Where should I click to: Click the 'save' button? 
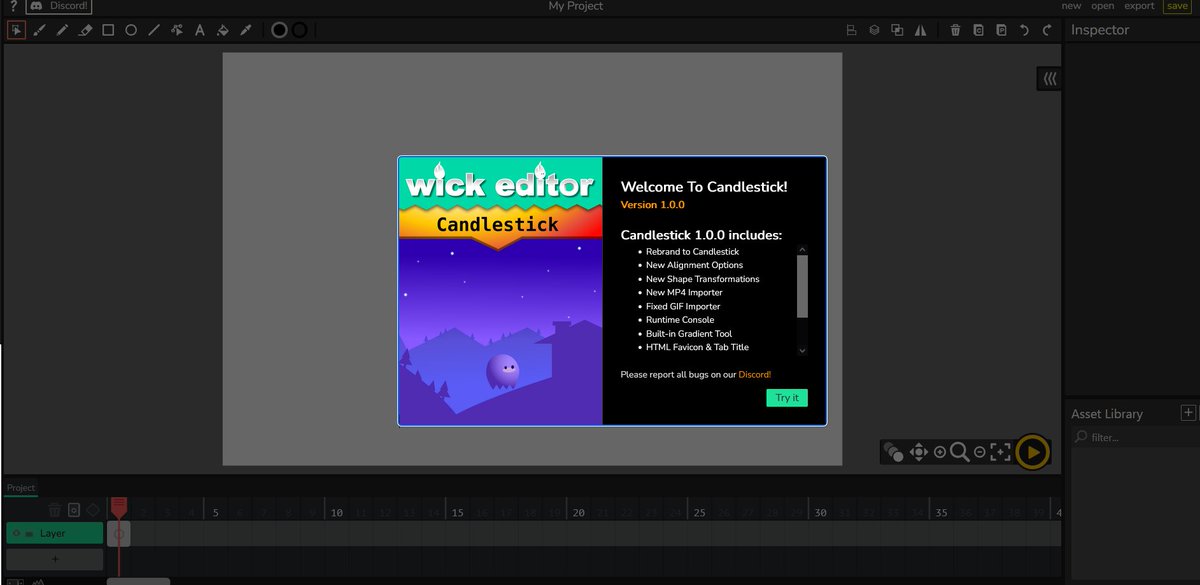pyautogui.click(x=1177, y=6)
